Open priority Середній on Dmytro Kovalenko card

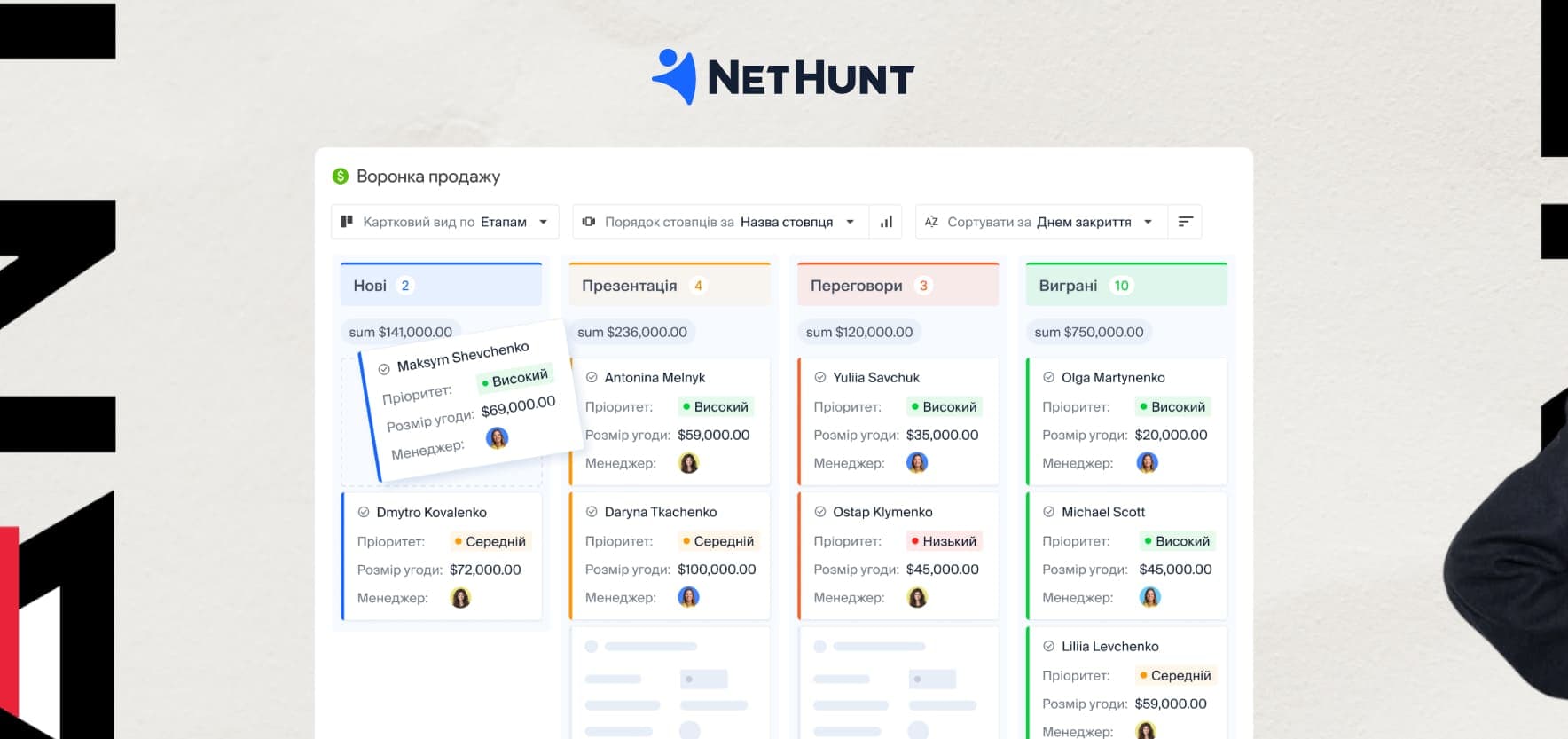tap(490, 541)
